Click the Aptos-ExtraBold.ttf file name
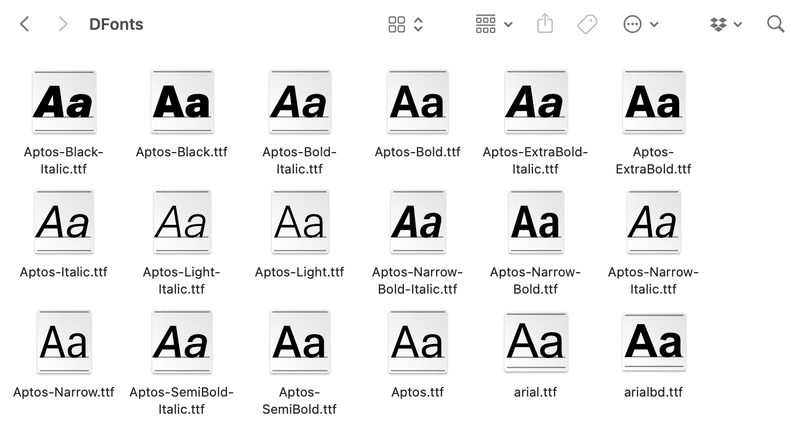The width and height of the screenshot is (800, 421). (x=653, y=160)
